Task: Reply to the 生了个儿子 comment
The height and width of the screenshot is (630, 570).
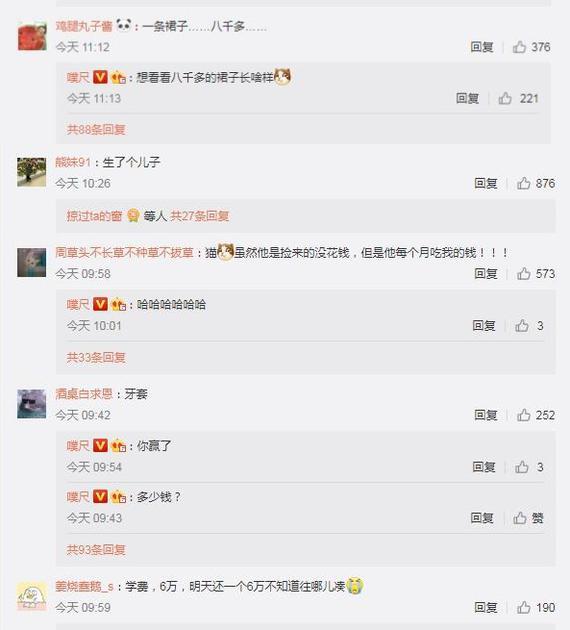Action: (486, 184)
